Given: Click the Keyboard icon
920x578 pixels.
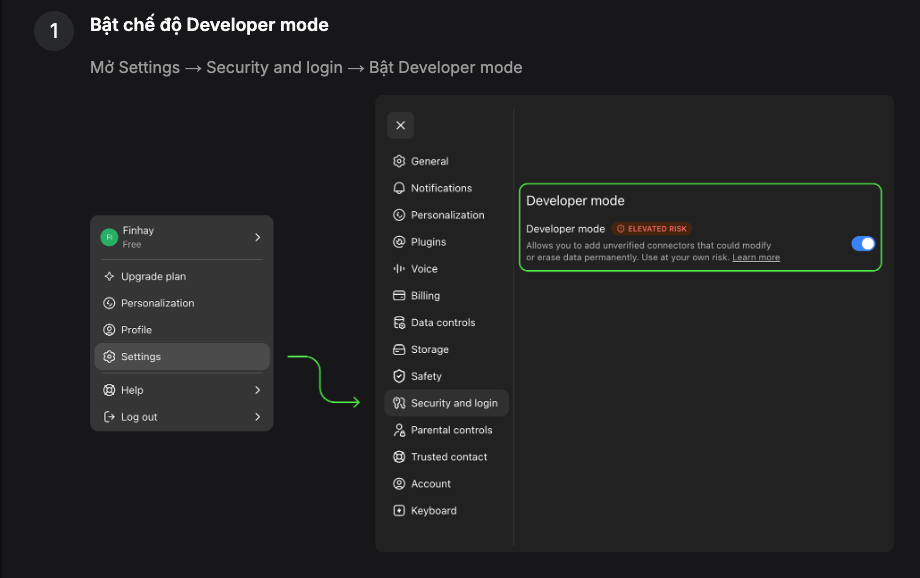Looking at the screenshot, I should pyautogui.click(x=399, y=511).
